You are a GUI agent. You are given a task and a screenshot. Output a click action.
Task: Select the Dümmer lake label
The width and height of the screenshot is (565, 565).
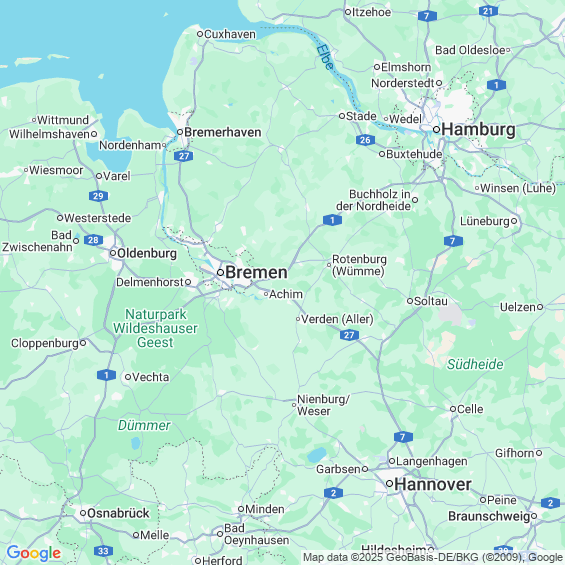pyautogui.click(x=144, y=426)
